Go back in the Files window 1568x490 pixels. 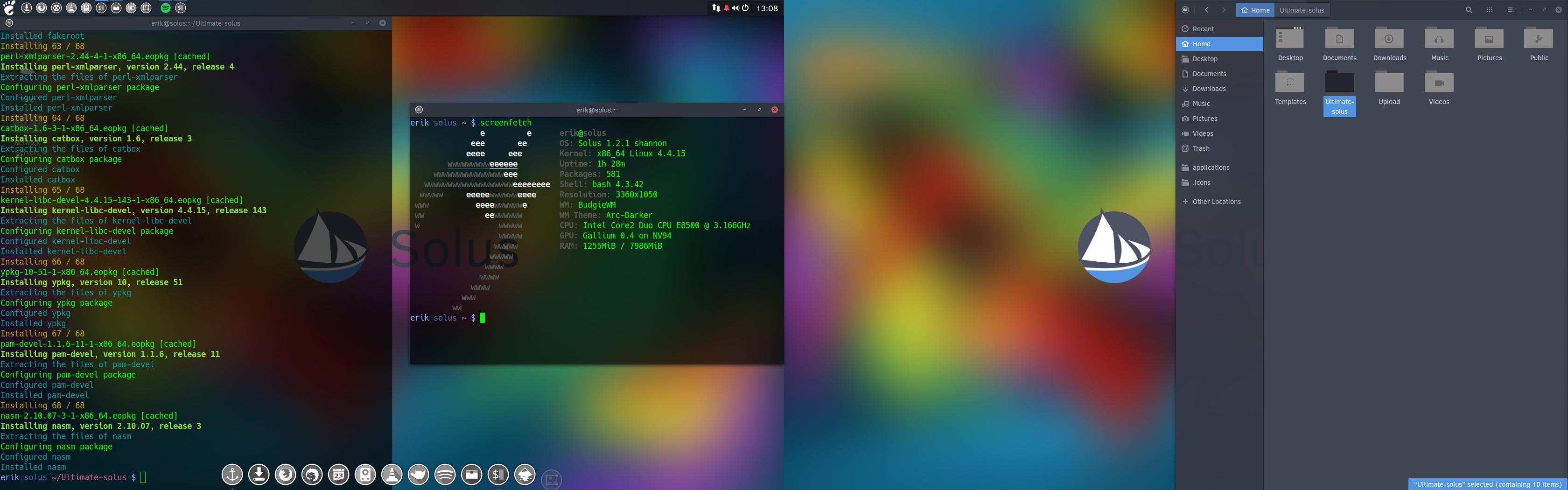pos(1206,10)
